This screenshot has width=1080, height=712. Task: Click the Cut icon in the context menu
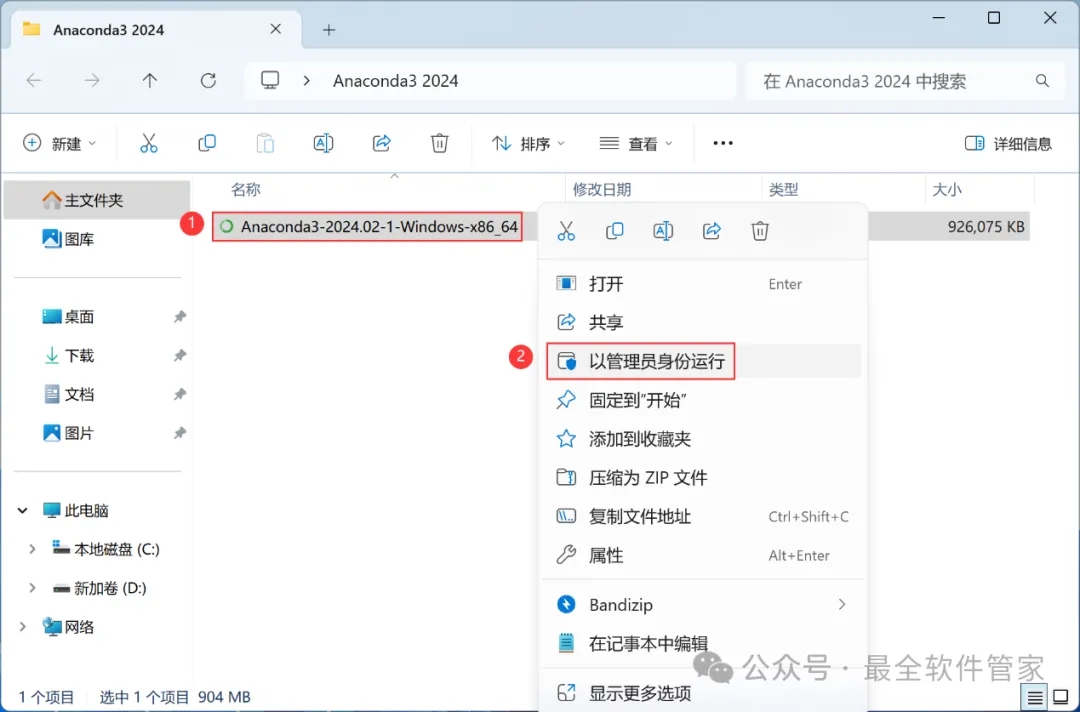coord(566,231)
